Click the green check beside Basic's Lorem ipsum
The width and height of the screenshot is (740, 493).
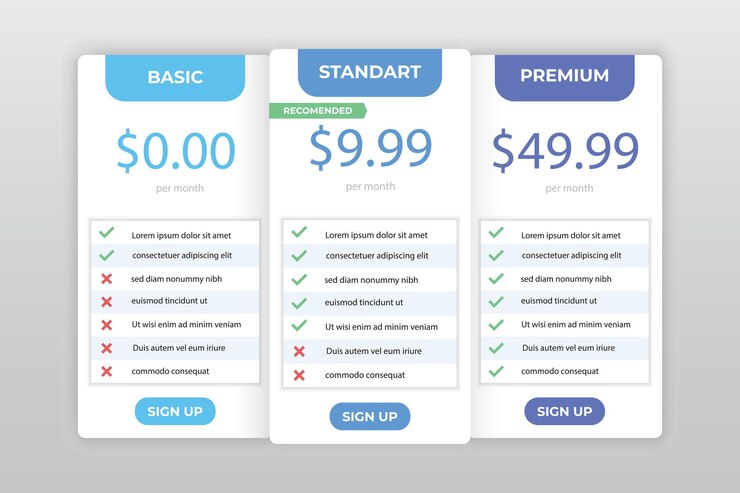(x=107, y=233)
